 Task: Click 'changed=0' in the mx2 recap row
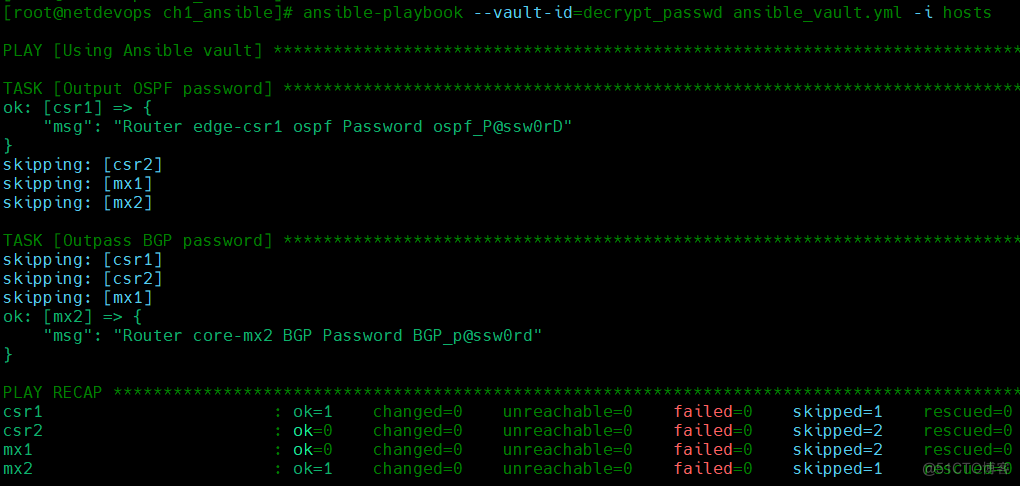pyautogui.click(x=417, y=468)
